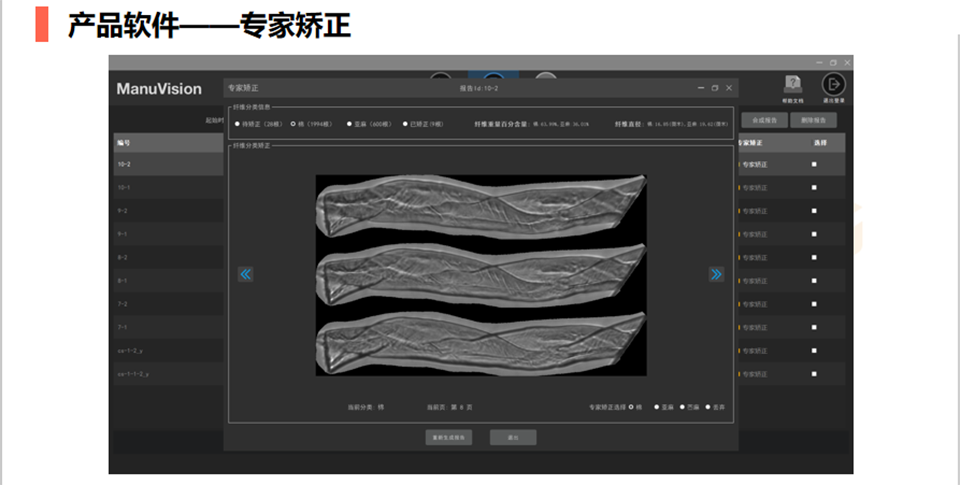The image size is (960, 485).
Task: Click the 重新生成报告 button
Action: (449, 437)
